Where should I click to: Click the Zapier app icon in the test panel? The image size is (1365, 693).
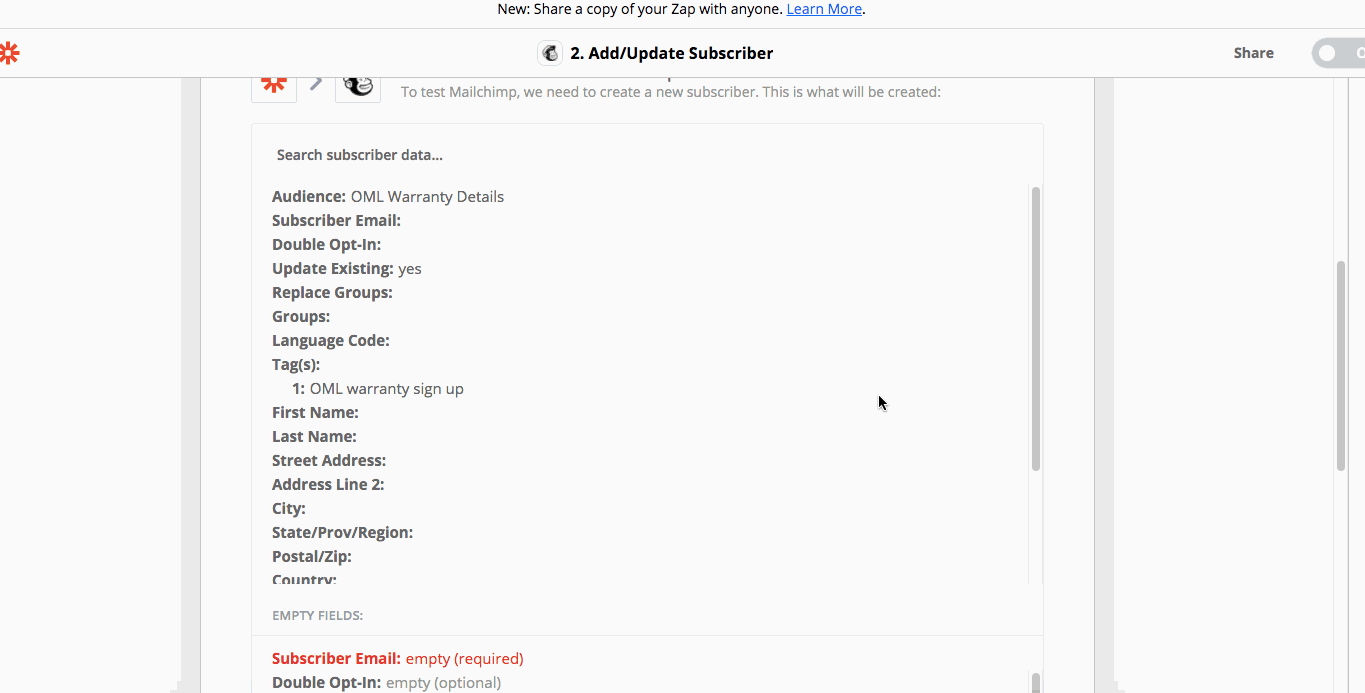point(274,86)
